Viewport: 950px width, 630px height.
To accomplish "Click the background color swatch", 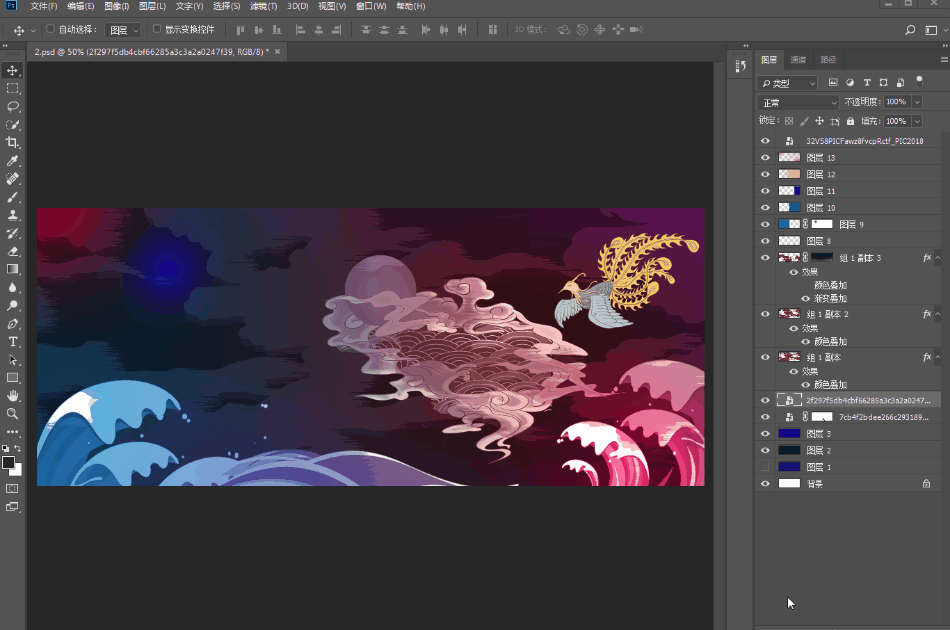I will pos(18,471).
